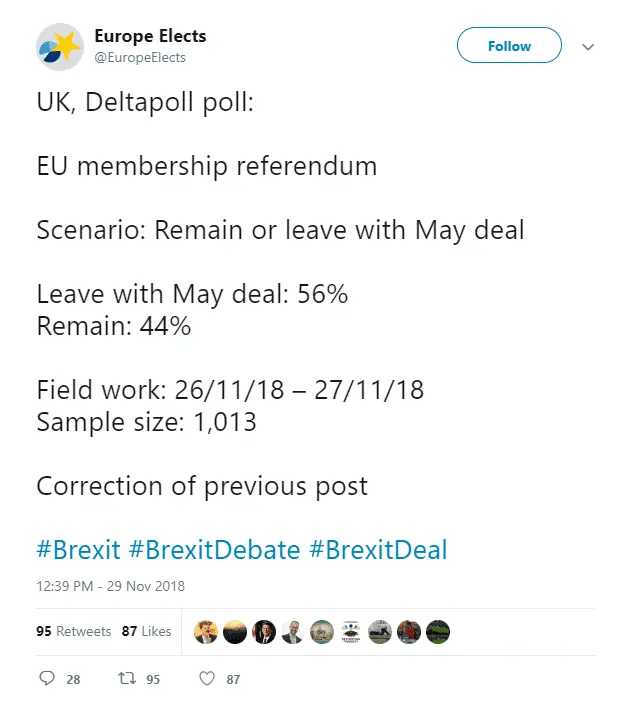This screenshot has height=711, width=629.
Task: Like the tweet with the heart icon
Action: (x=207, y=679)
